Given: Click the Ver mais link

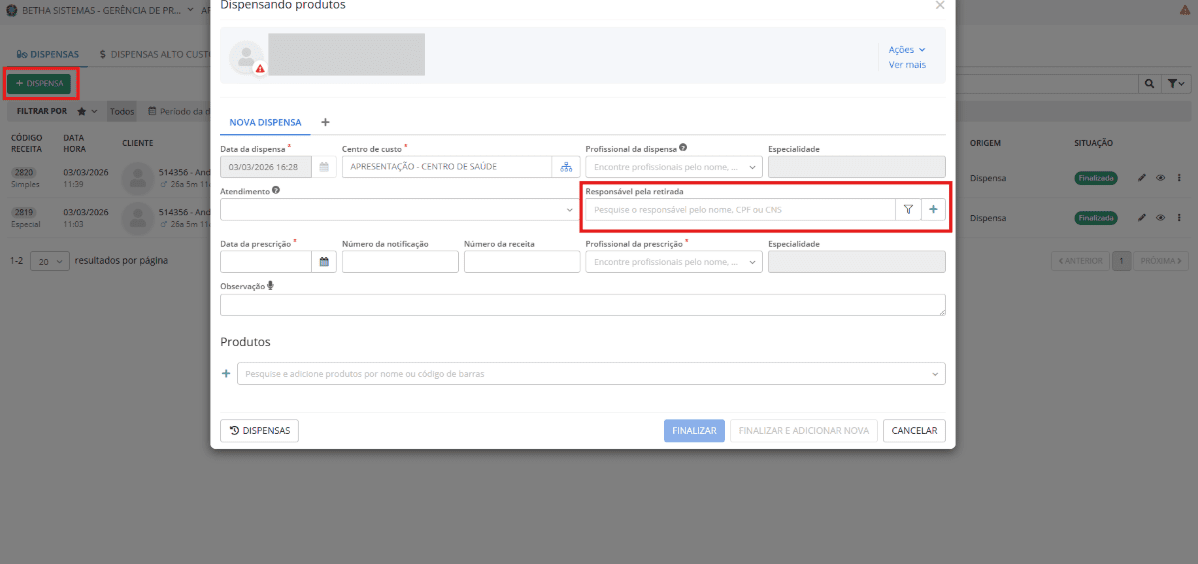Looking at the screenshot, I should click(907, 65).
